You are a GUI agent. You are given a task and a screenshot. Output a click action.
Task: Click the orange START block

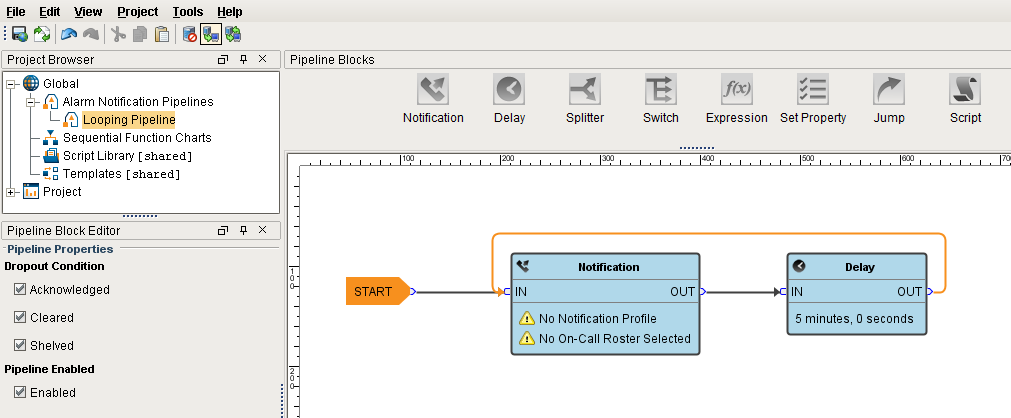(378, 291)
